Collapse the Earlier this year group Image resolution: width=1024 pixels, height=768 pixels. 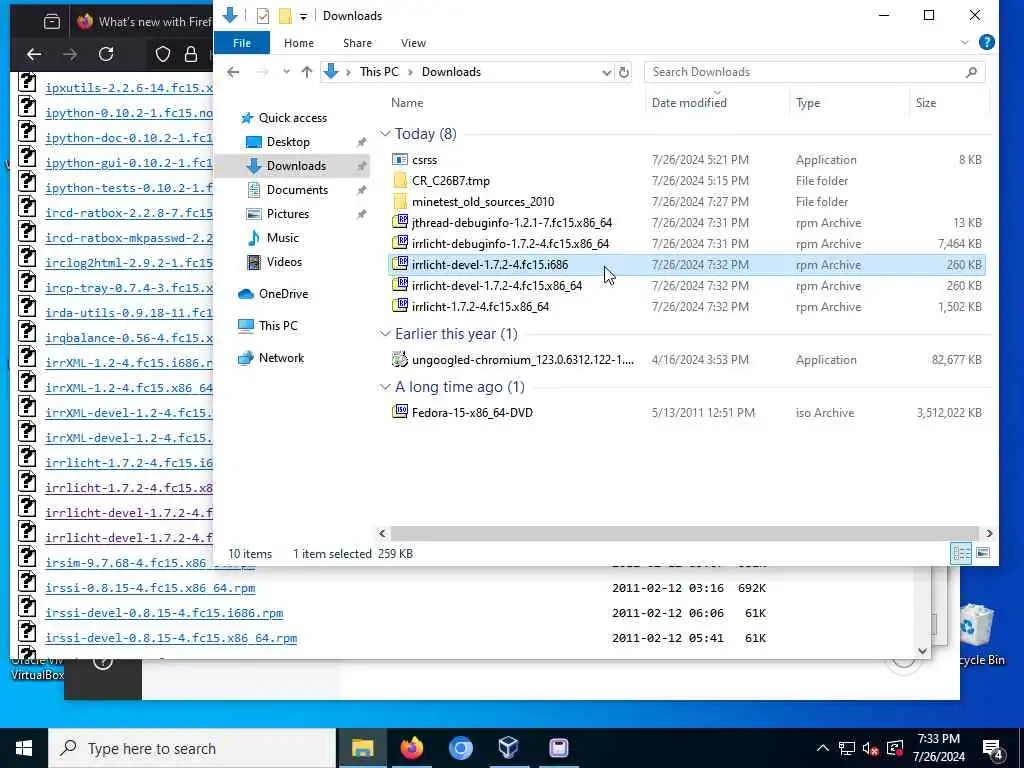click(385, 334)
